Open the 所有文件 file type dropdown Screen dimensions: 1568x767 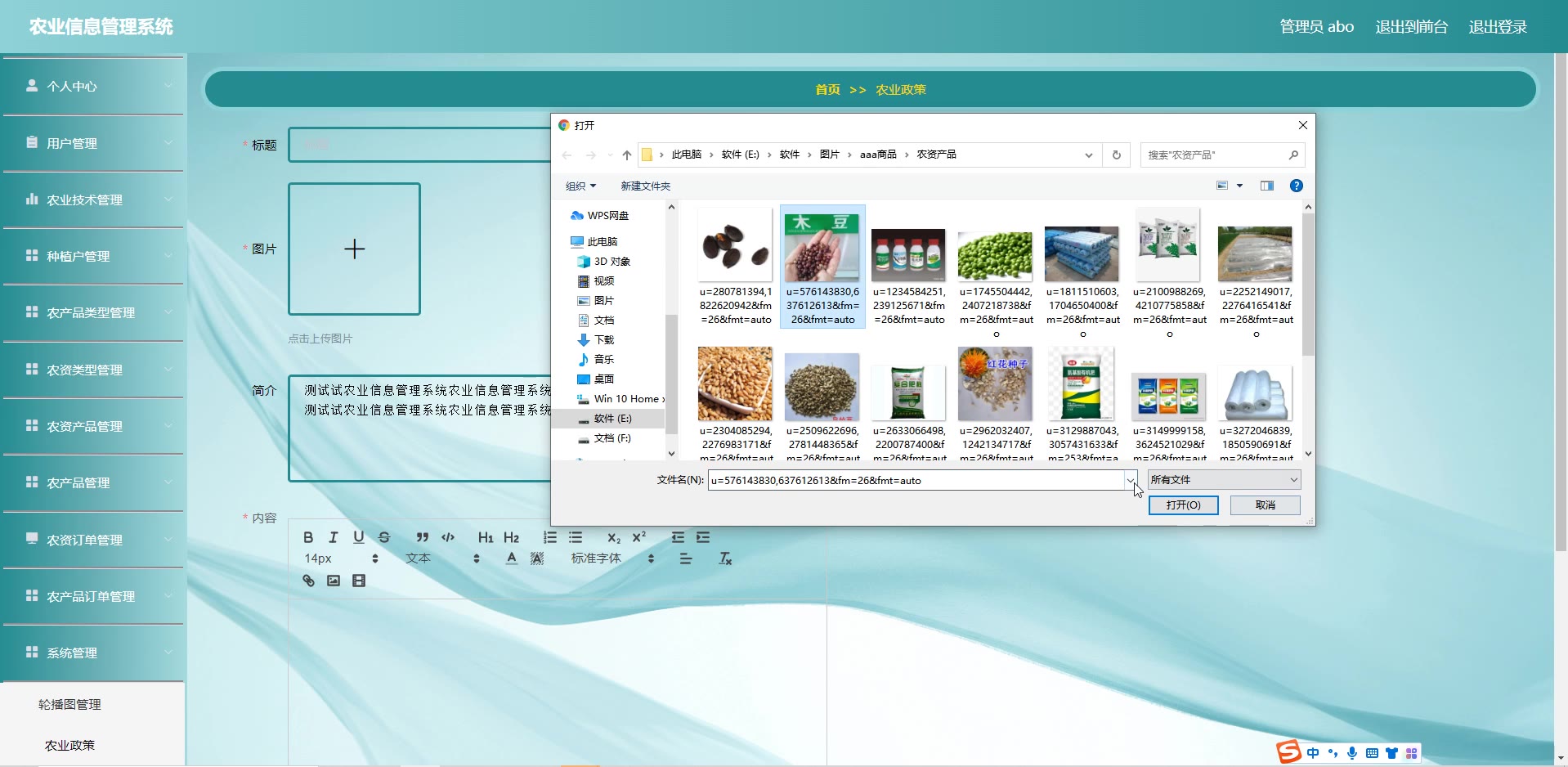(x=1224, y=480)
